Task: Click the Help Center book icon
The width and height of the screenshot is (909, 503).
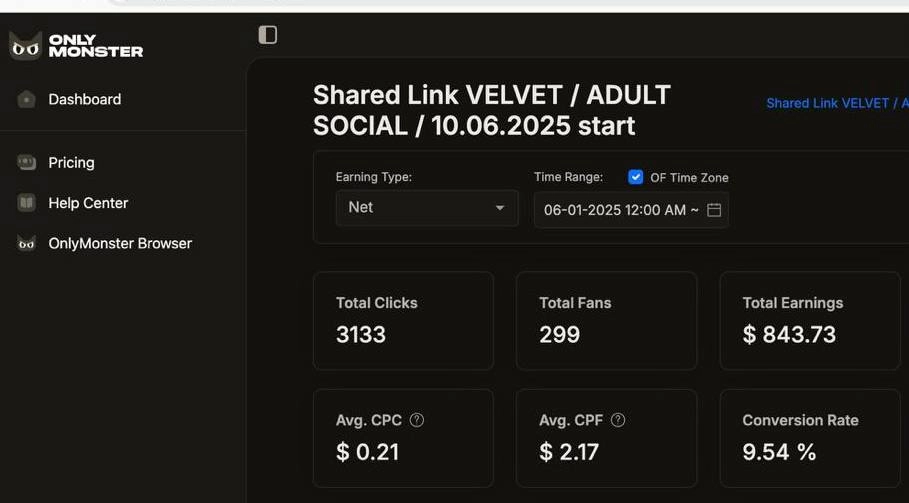Action: pyautogui.click(x=27, y=203)
